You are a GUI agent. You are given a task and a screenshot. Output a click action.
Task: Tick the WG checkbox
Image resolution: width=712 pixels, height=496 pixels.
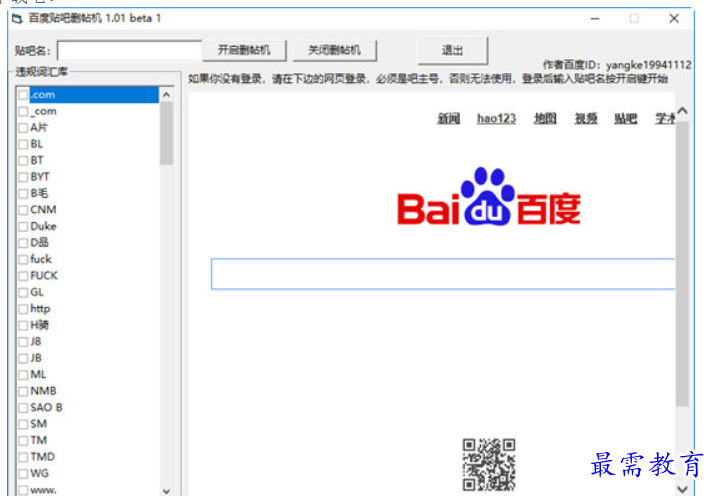tap(23, 474)
